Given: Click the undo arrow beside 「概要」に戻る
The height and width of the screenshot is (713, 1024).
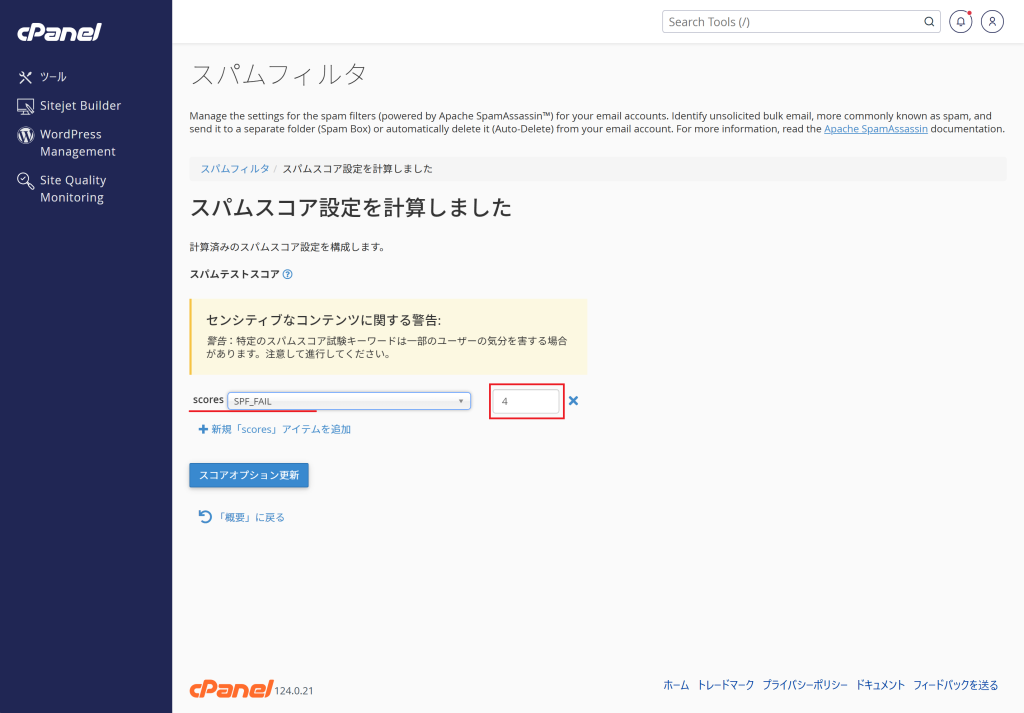Looking at the screenshot, I should (x=204, y=516).
